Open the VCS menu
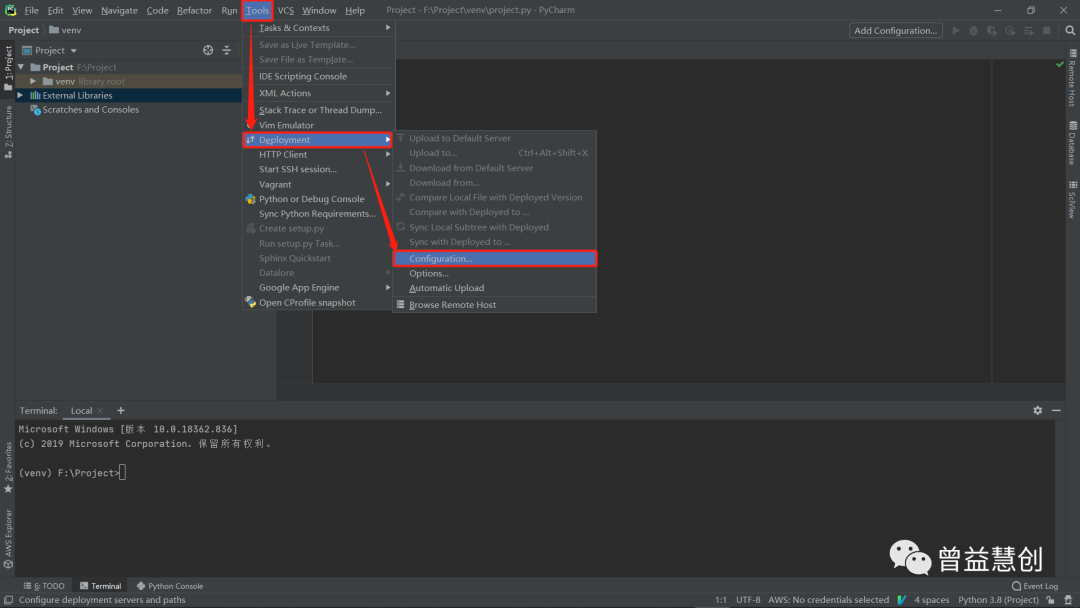The width and height of the screenshot is (1080, 608). click(x=285, y=10)
